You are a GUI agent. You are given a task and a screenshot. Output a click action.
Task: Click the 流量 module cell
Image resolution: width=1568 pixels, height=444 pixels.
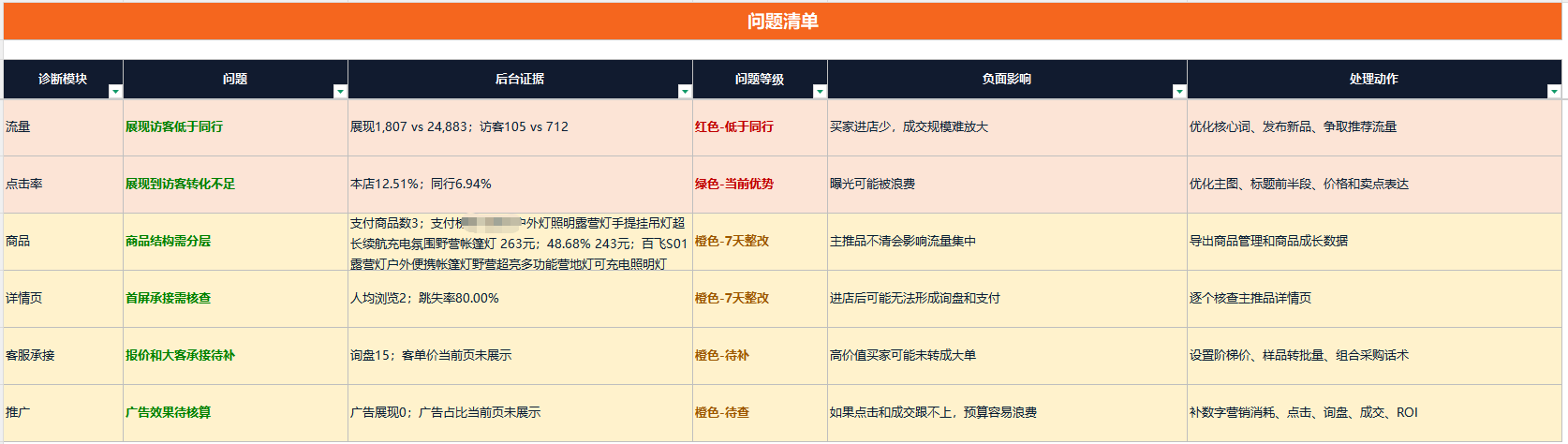coord(63,127)
